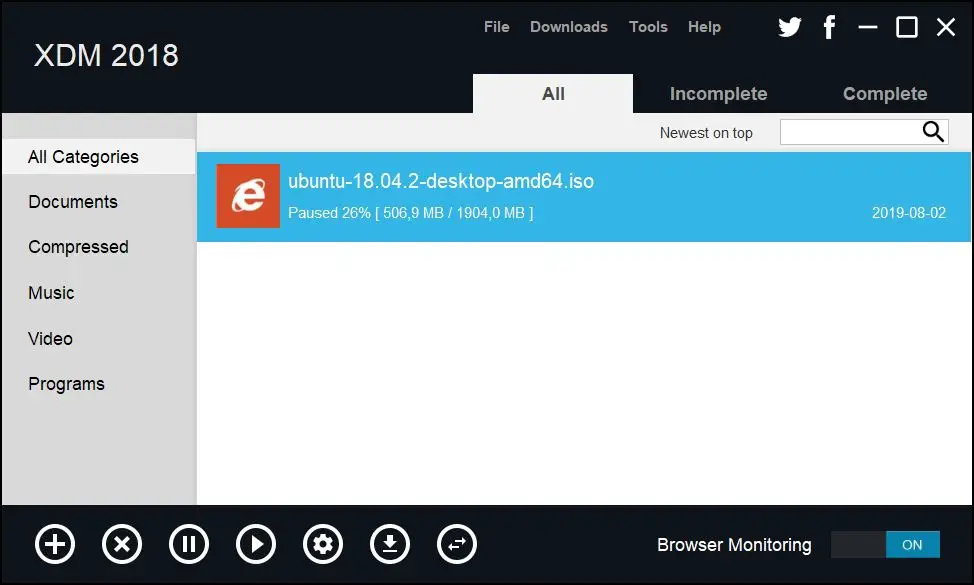This screenshot has height=585, width=974.
Task: Click the XDM 2018 title
Action: (x=106, y=56)
